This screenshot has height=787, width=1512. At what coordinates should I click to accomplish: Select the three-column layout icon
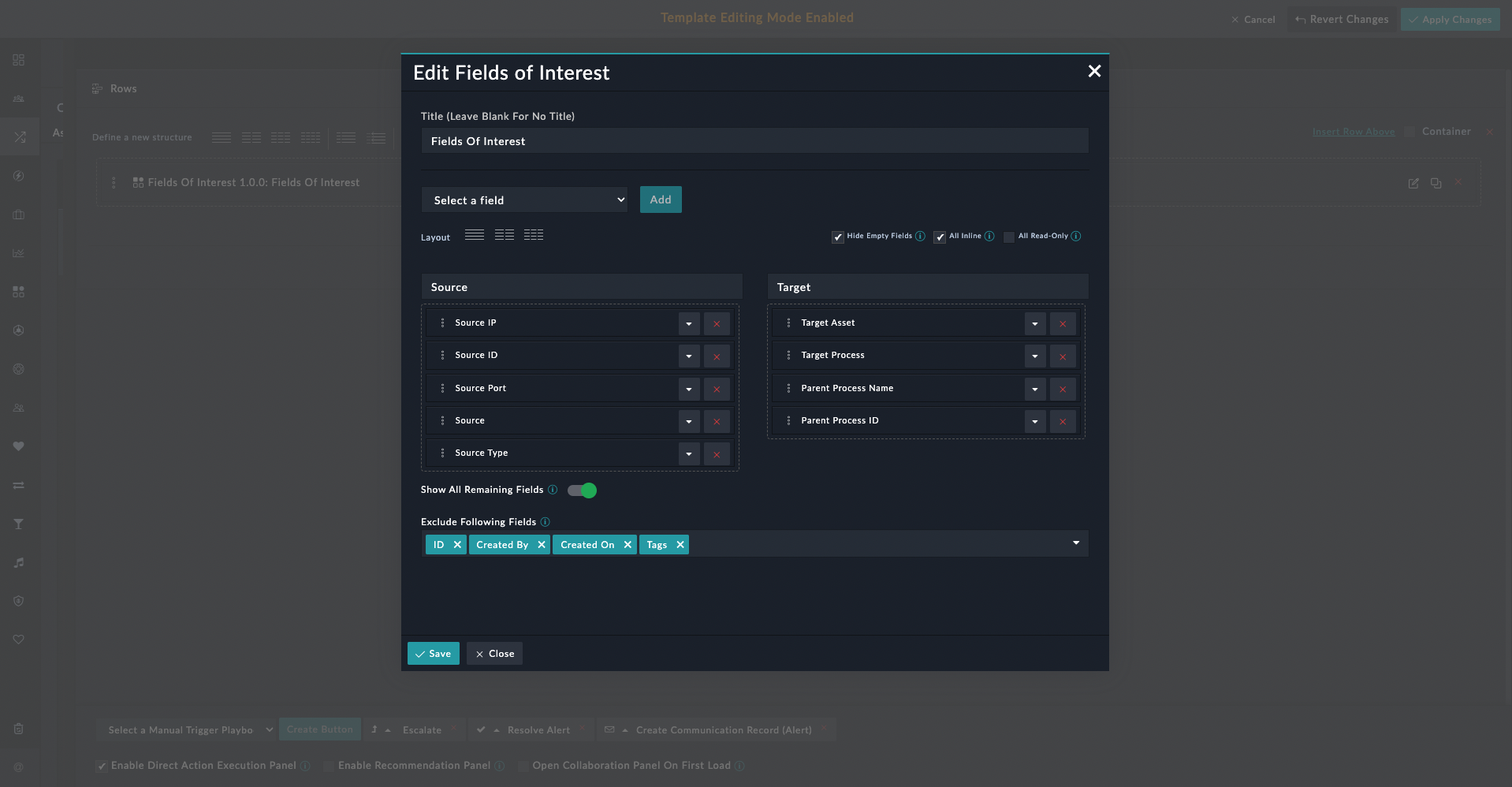click(x=534, y=235)
